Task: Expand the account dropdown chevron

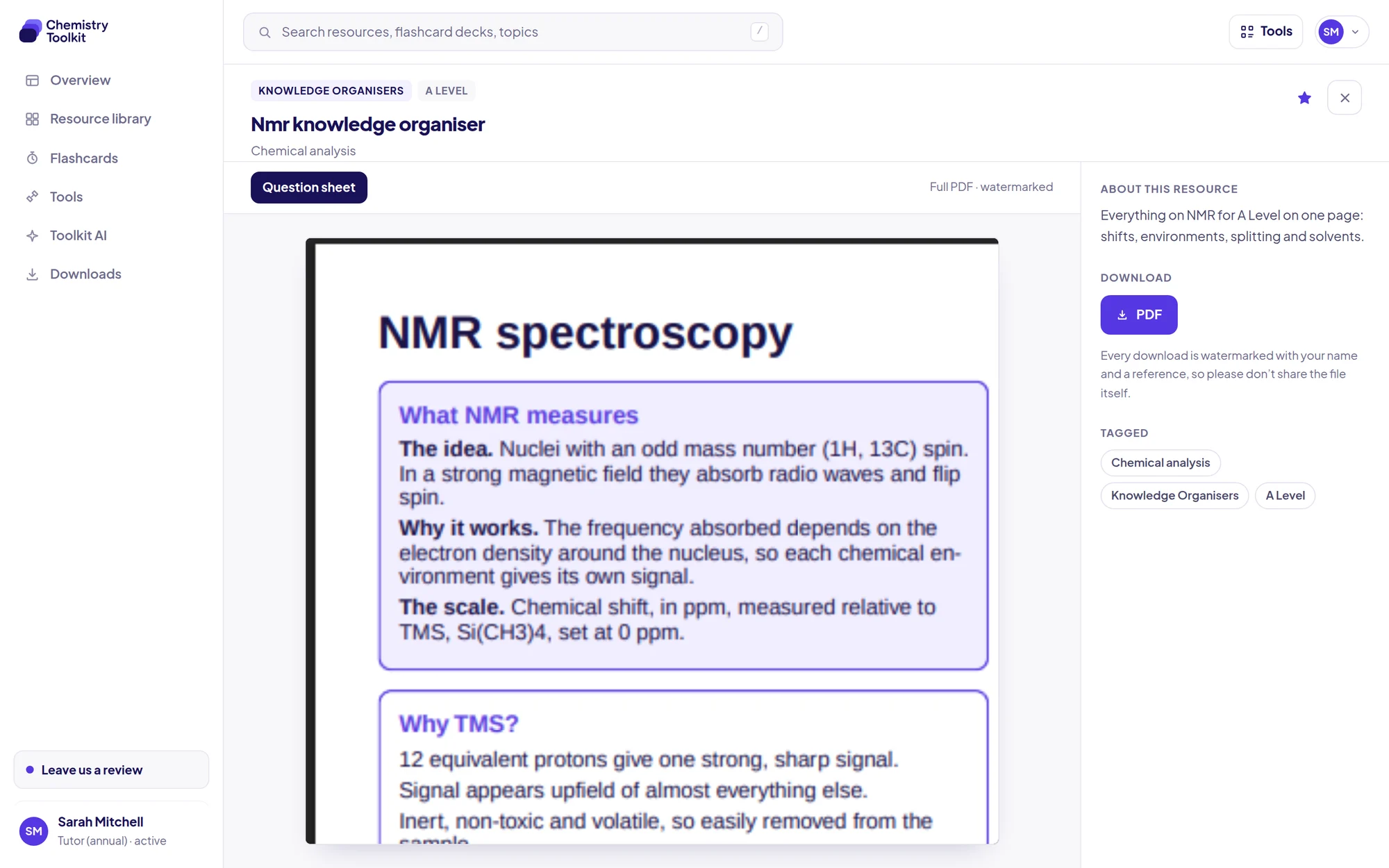Action: pos(1355,32)
